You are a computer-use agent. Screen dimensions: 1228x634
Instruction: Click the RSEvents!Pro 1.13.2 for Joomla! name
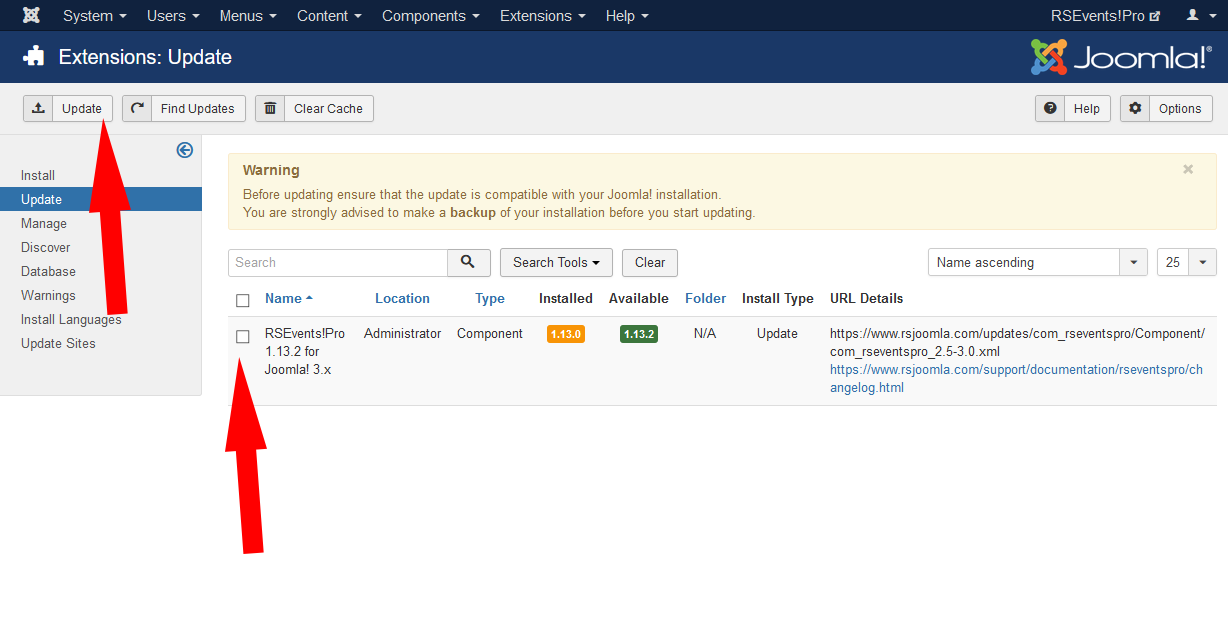(x=305, y=351)
